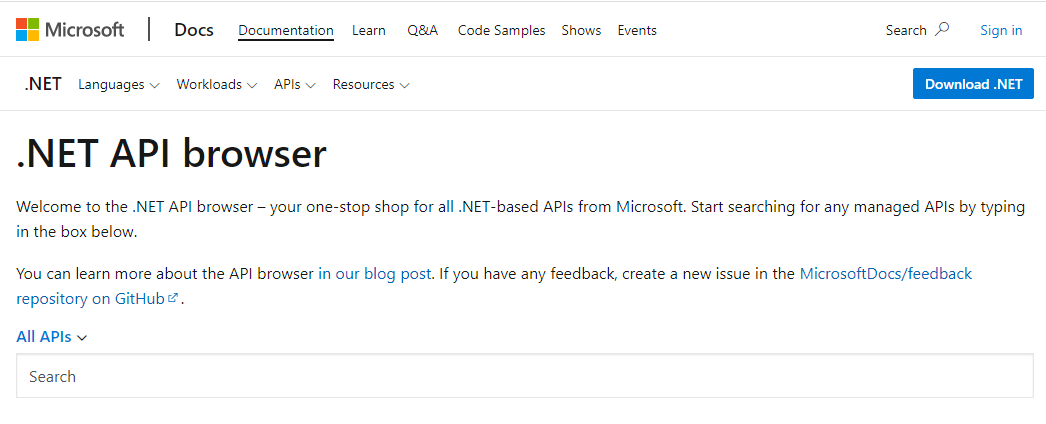This screenshot has width=1046, height=424.
Task: Go to Code Samples
Action: pos(502,31)
